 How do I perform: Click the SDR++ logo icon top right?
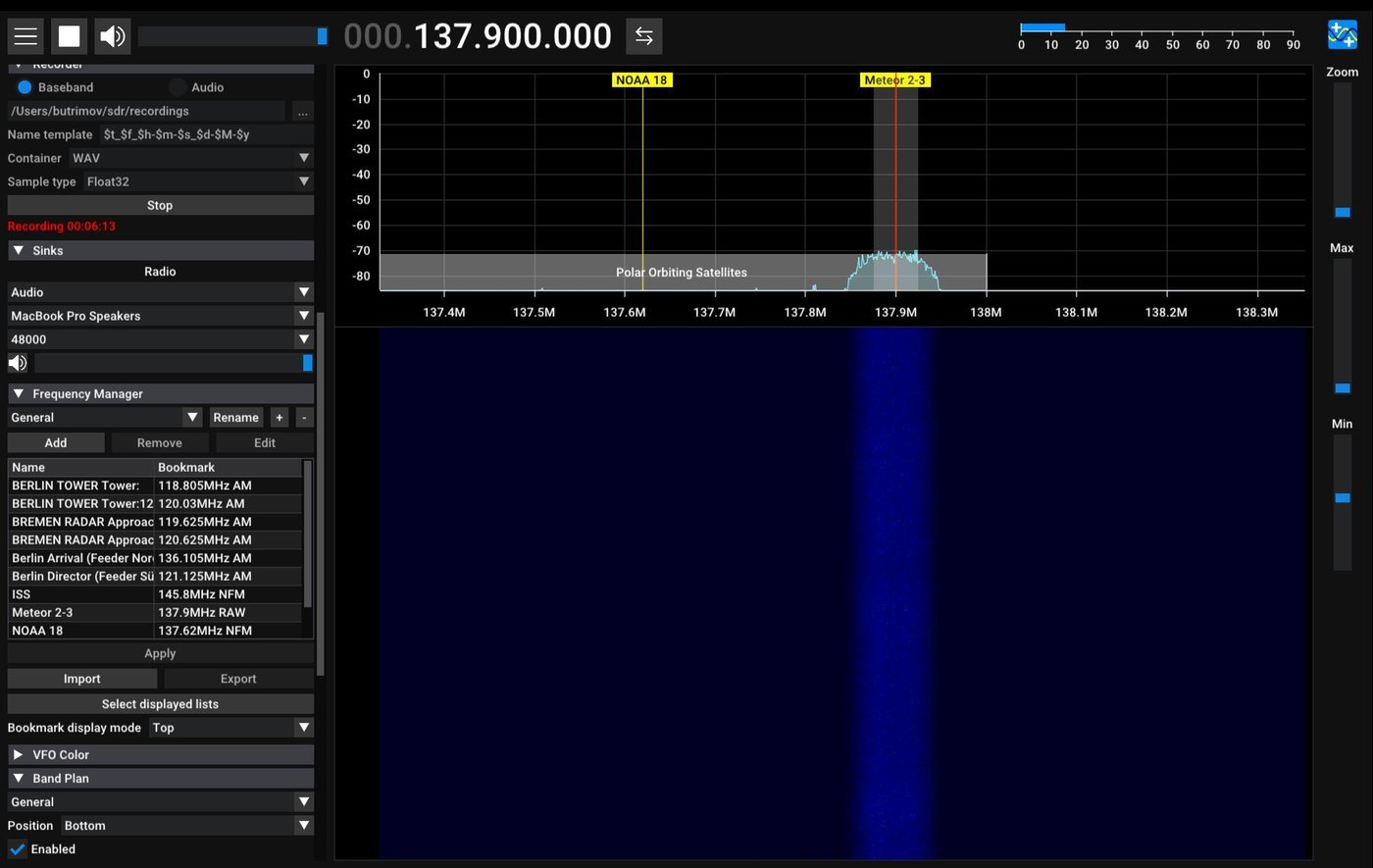pyautogui.click(x=1342, y=34)
